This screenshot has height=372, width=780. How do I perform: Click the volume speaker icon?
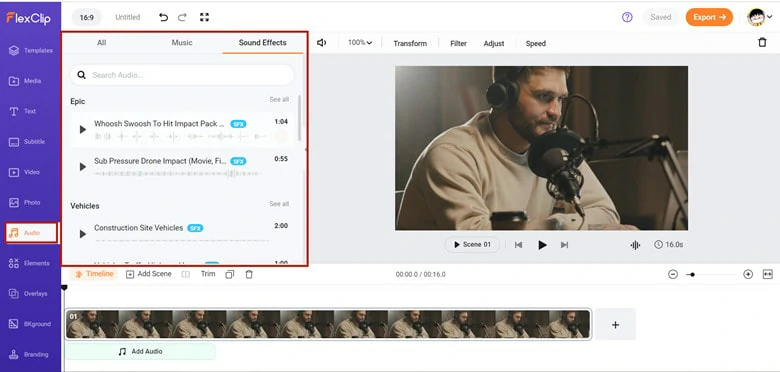pyautogui.click(x=321, y=43)
